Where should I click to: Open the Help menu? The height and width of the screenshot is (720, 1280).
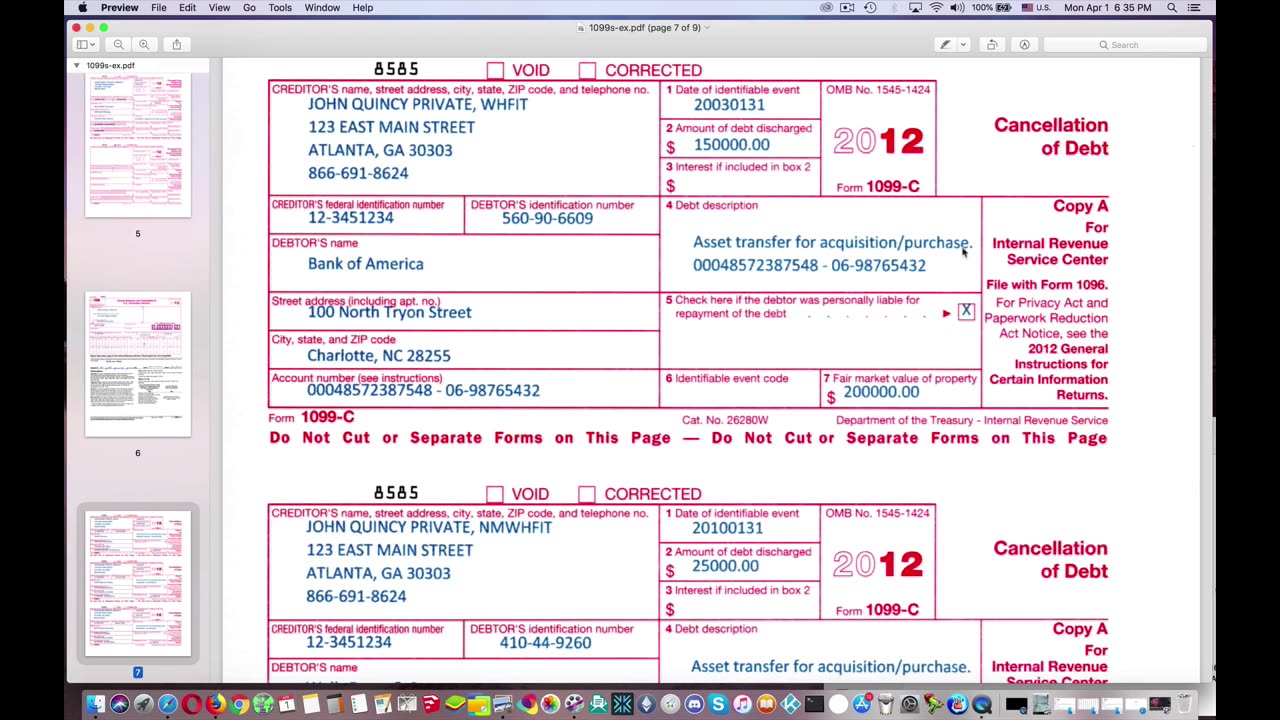pos(363,8)
